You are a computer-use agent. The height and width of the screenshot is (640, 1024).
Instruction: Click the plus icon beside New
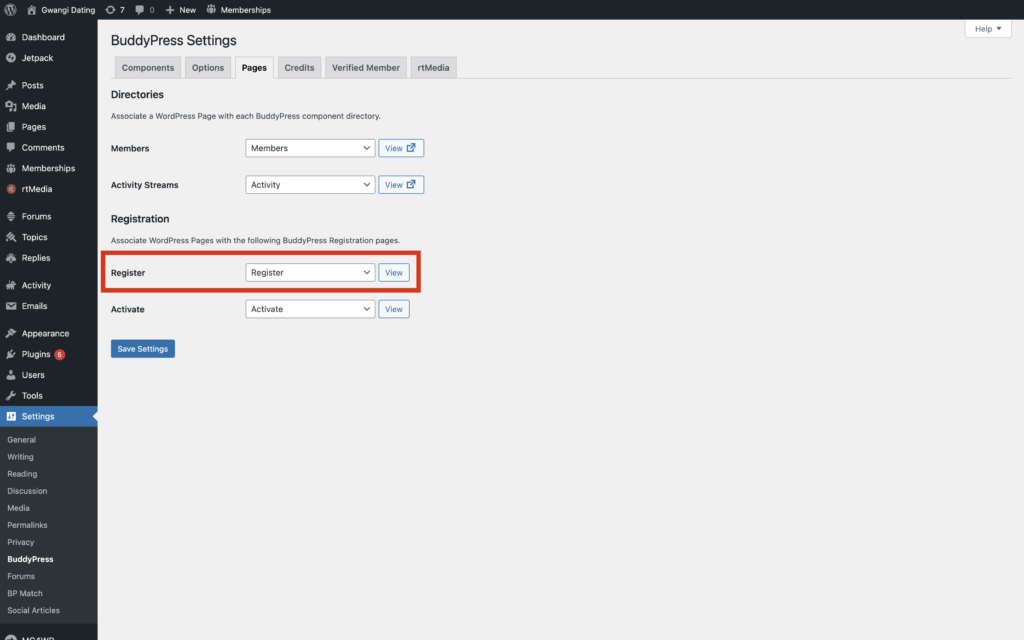pos(170,10)
